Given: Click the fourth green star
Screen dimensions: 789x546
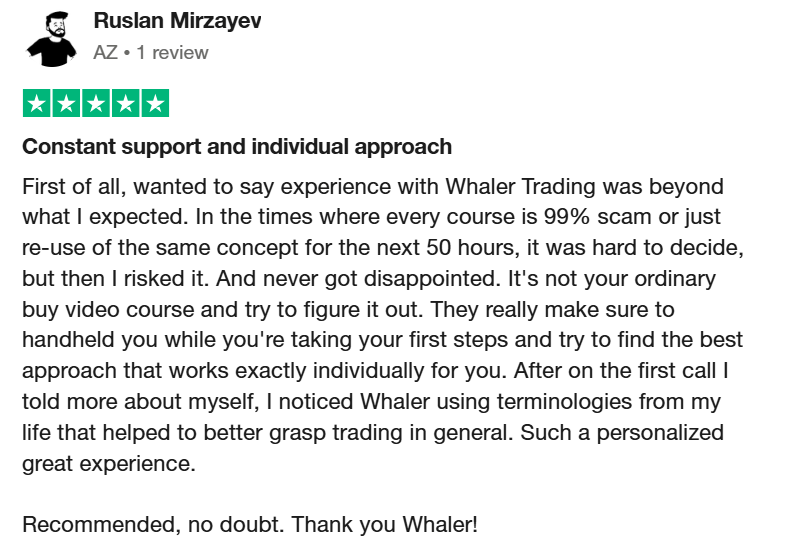Looking at the screenshot, I should pyautogui.click(x=125, y=103).
